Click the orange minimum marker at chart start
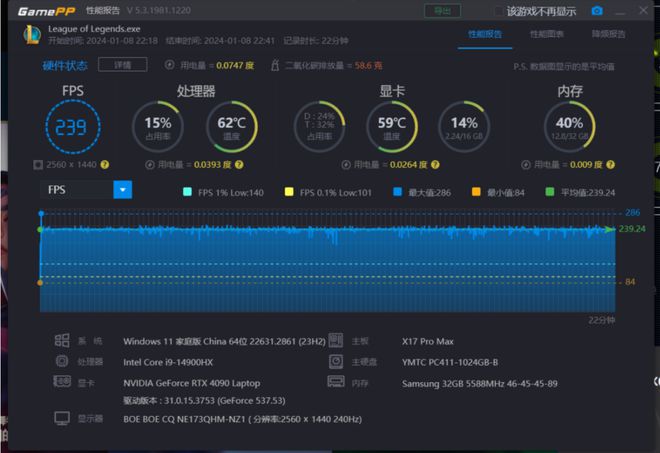 click(x=40, y=282)
